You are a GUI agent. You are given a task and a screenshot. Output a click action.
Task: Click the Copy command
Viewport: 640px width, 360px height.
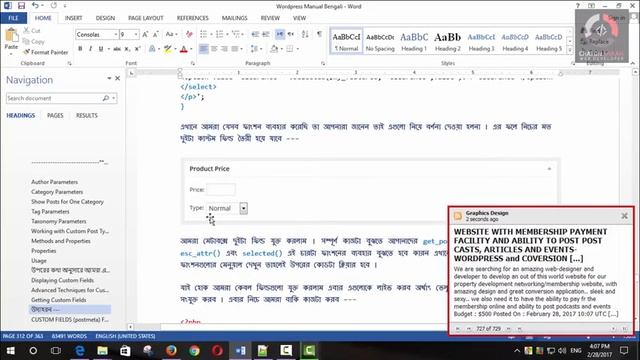click(x=33, y=41)
